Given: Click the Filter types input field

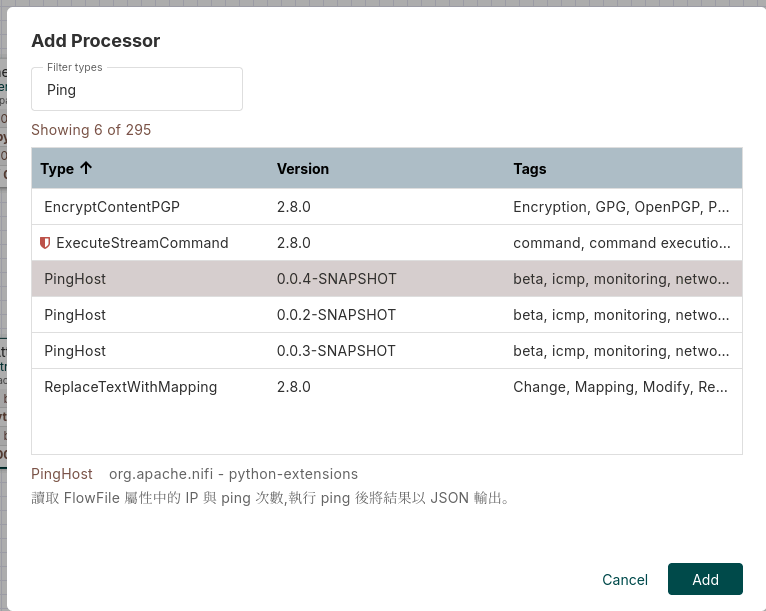Looking at the screenshot, I should 137,89.
